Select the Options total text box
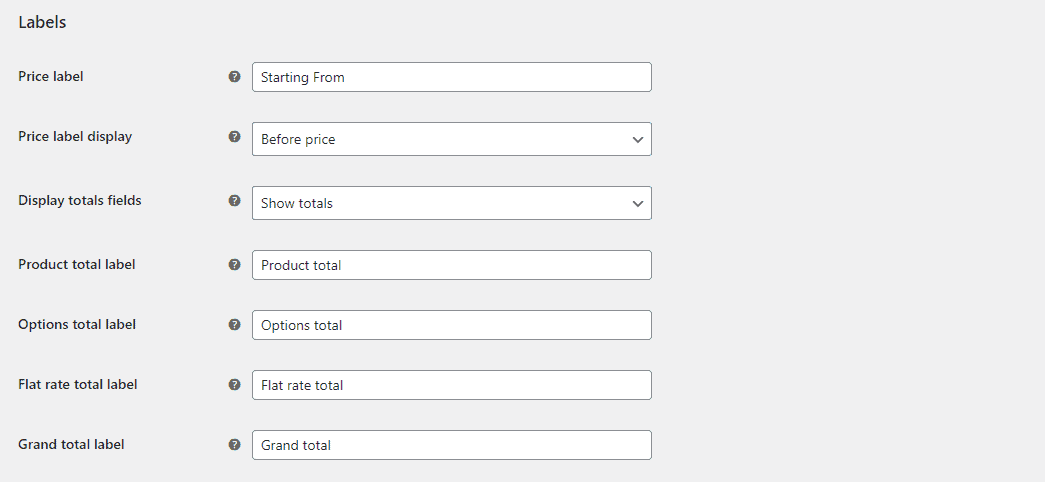The image size is (1045, 482). tap(452, 325)
